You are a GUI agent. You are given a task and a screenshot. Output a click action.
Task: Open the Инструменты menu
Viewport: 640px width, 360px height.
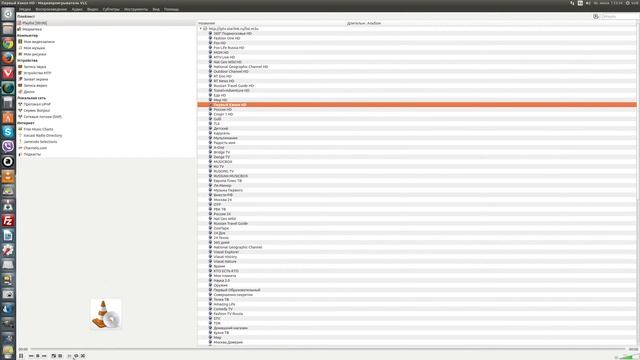click(136, 9)
